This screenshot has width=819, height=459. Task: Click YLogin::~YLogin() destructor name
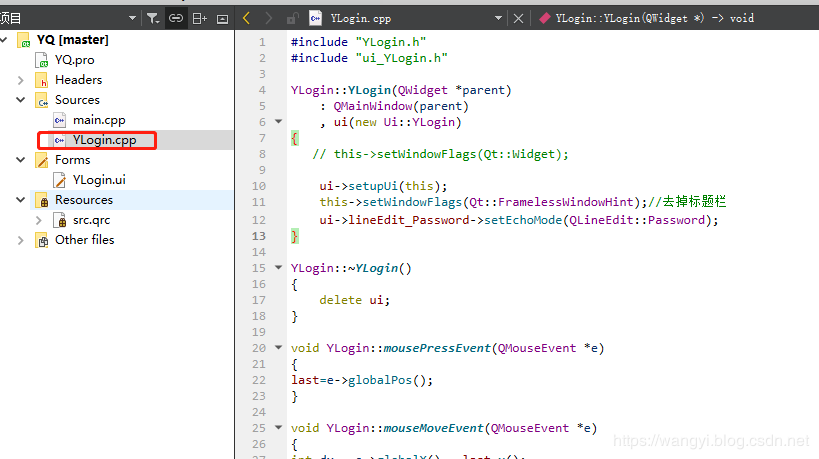point(351,268)
